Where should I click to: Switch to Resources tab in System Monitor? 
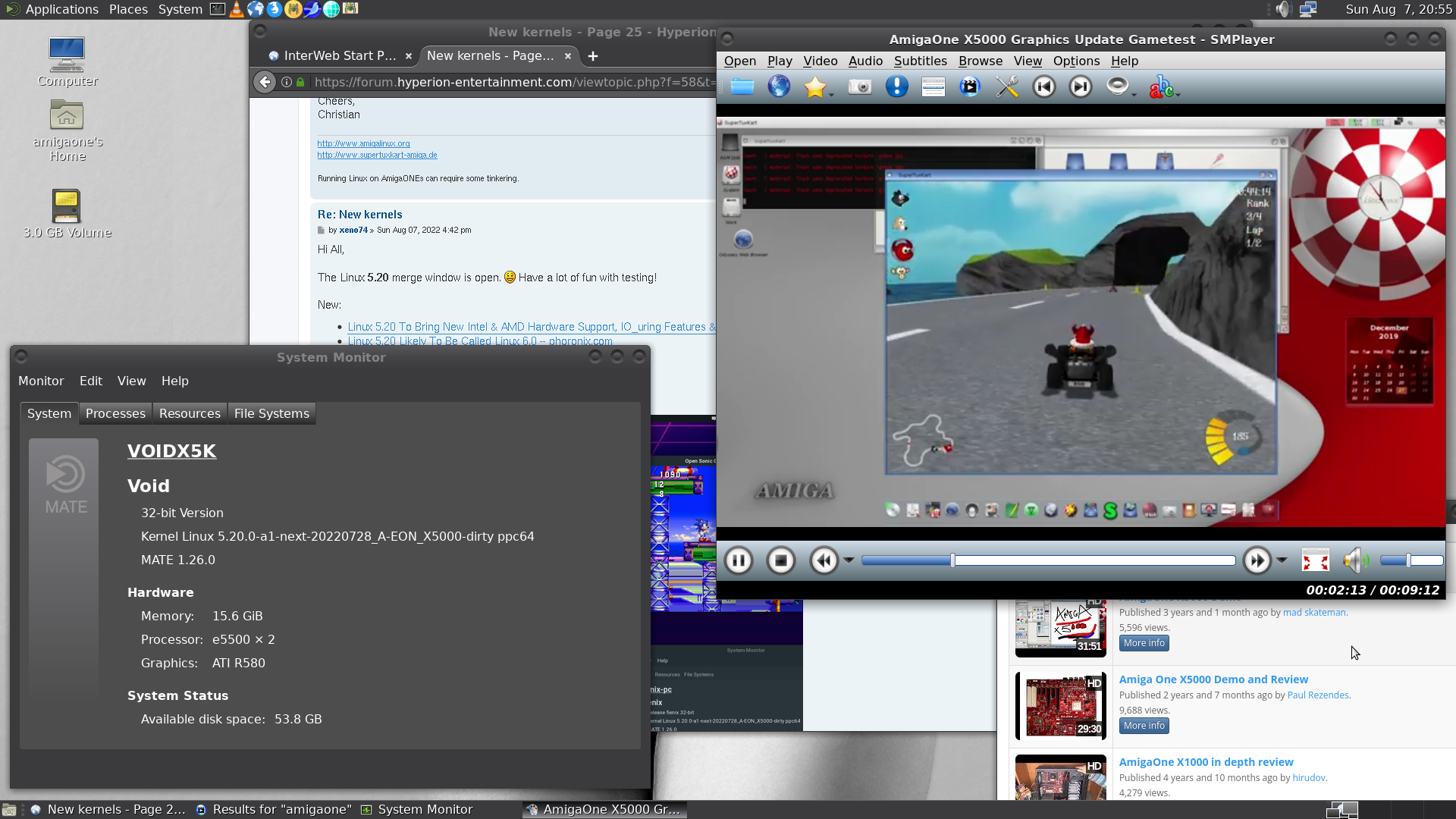pos(190,413)
